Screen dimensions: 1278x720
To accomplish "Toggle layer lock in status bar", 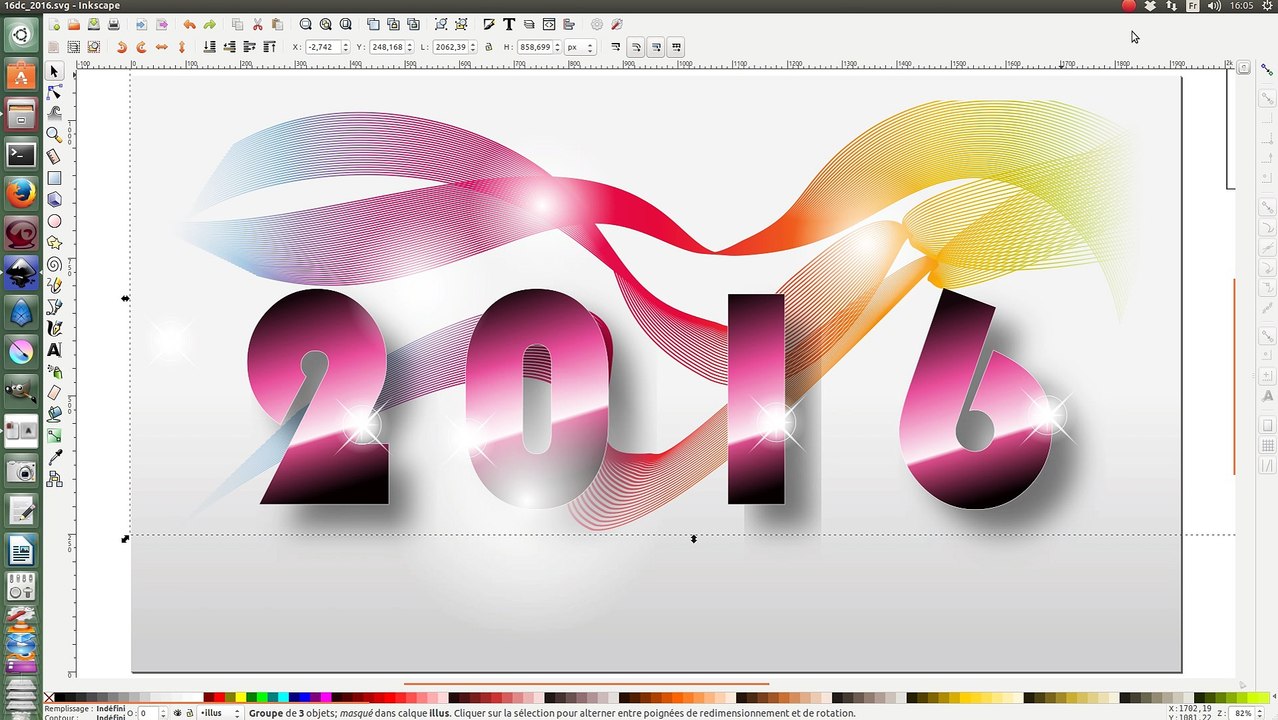I will tap(189, 713).
